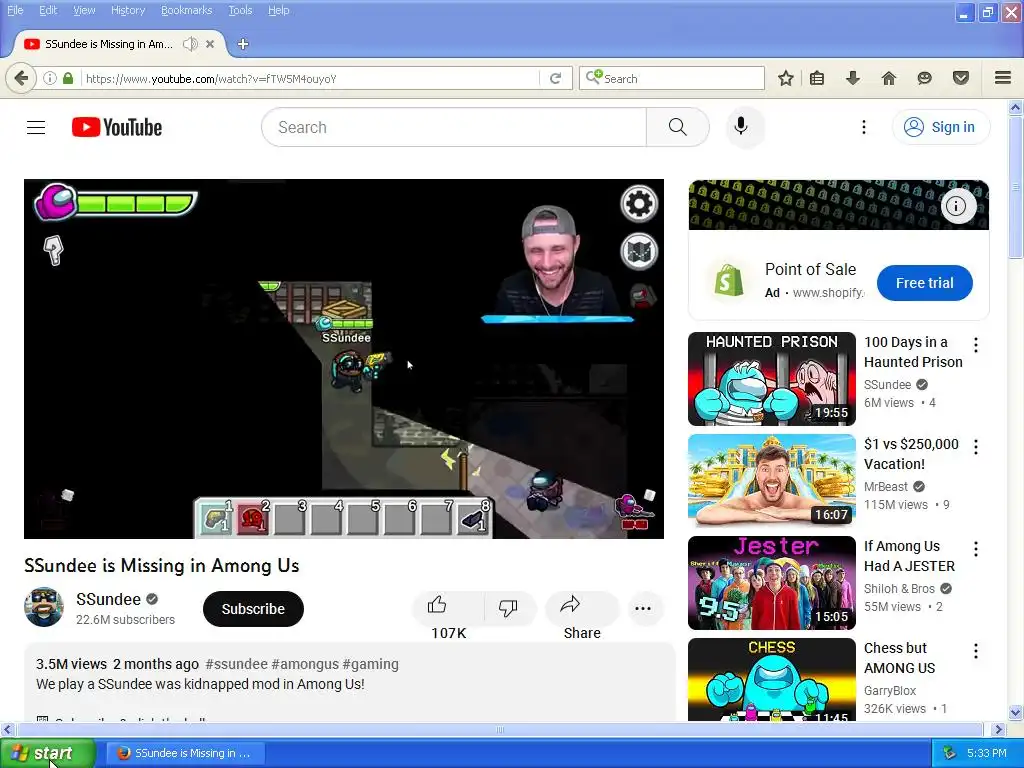1024x768 pixels.
Task: Go to the Firefox home page icon
Action: 888,78
